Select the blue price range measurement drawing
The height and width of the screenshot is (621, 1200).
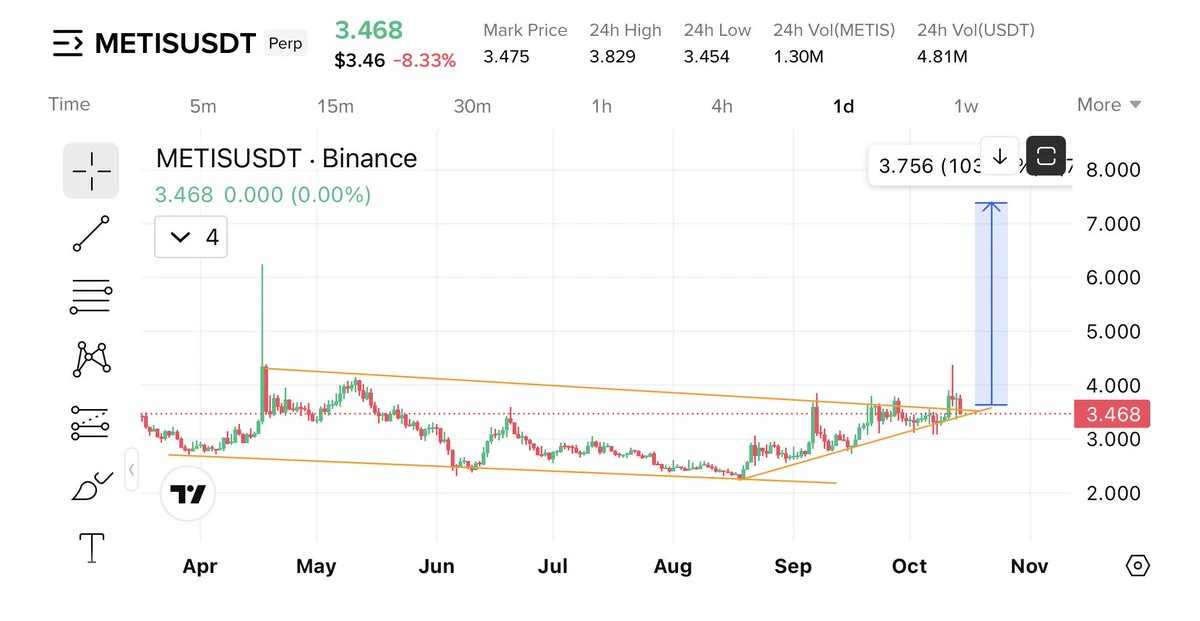tap(991, 304)
